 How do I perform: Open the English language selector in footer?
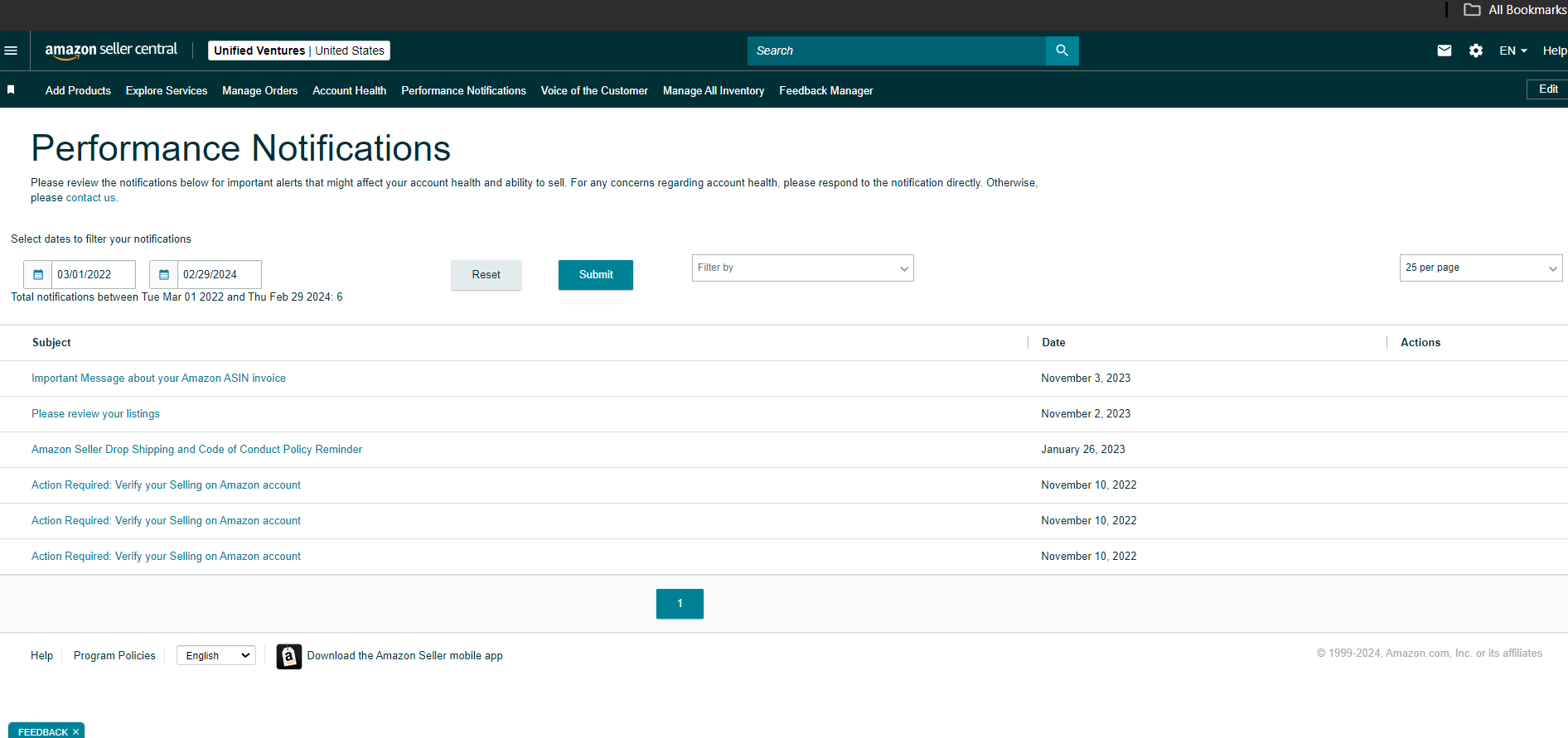pos(216,655)
